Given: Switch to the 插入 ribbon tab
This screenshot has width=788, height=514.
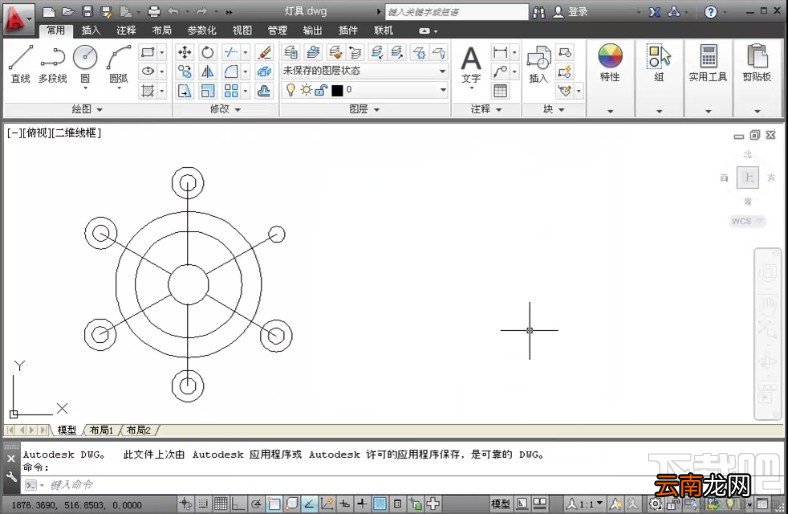Looking at the screenshot, I should click(x=90, y=31).
